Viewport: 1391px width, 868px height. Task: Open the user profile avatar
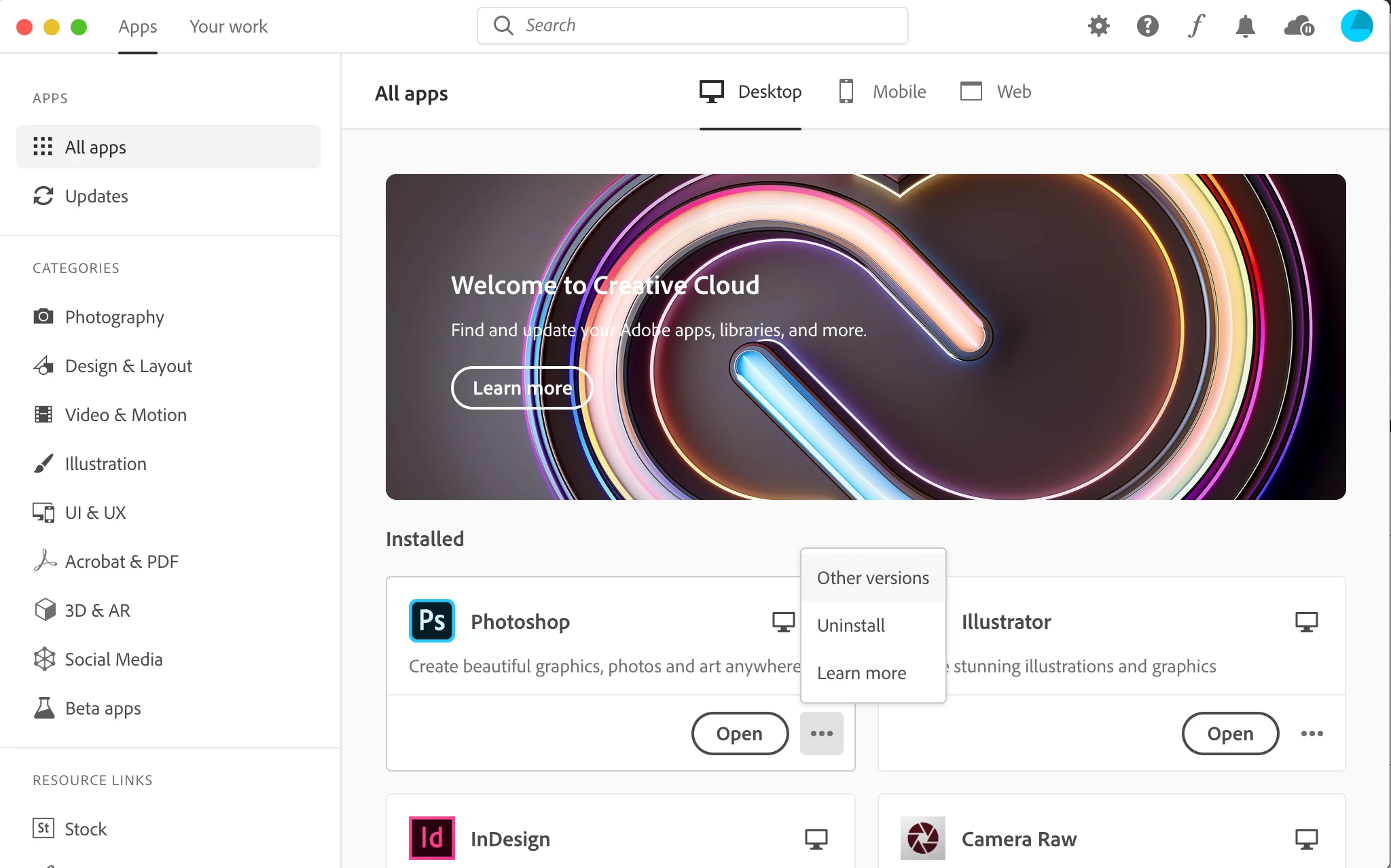click(1356, 26)
